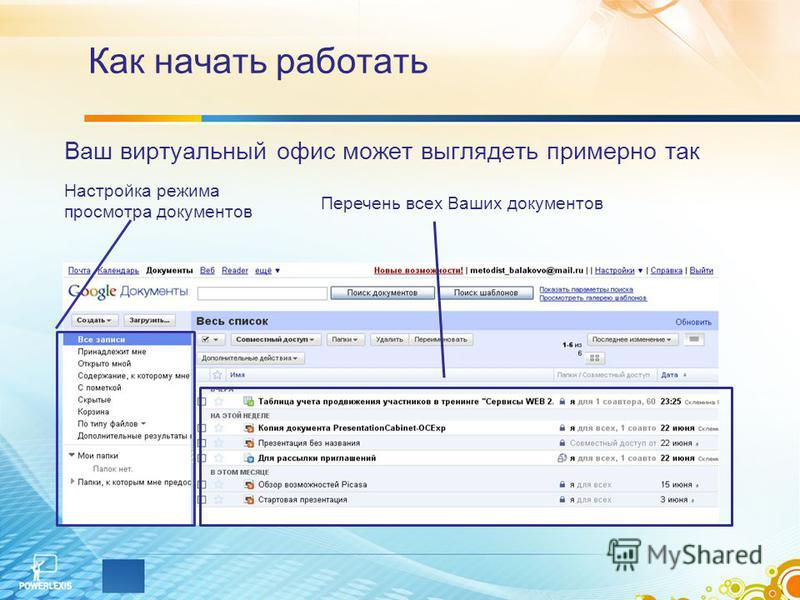
Task: Tick the checkbox for Таблица учета продвижения
Action: [x=202, y=402]
